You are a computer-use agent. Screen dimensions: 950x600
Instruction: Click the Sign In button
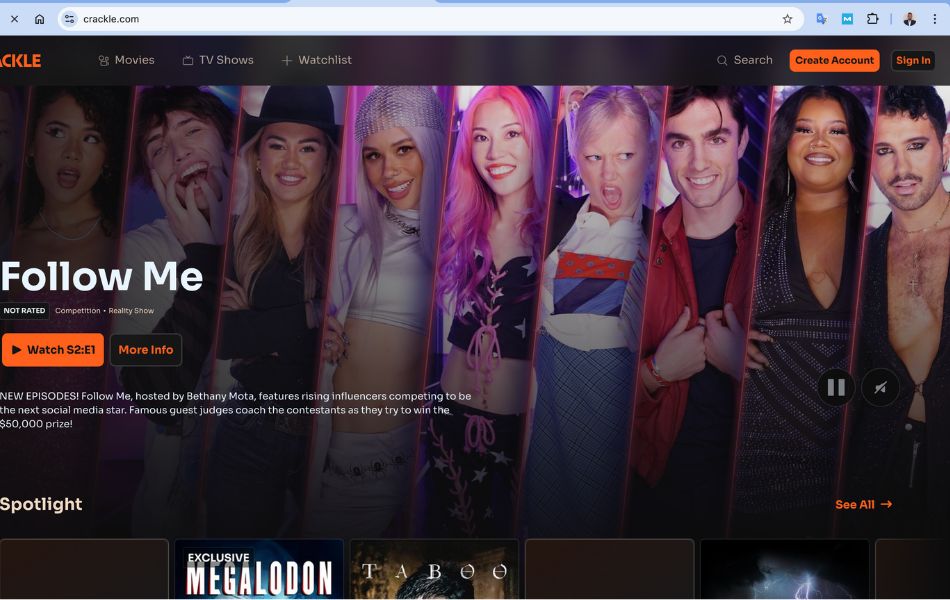click(x=913, y=61)
